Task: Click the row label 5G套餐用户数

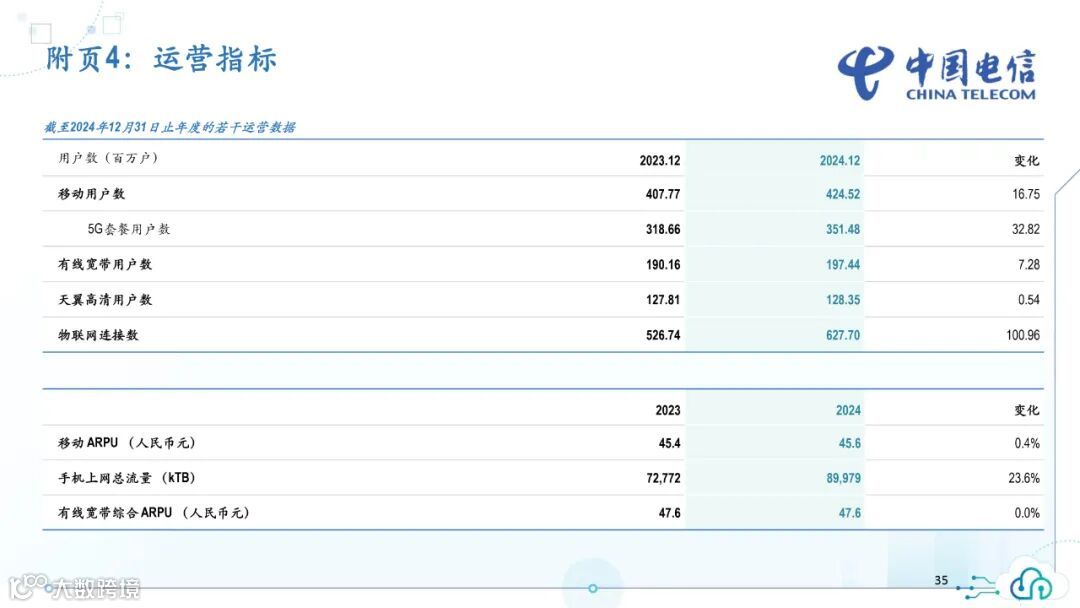Action: (x=129, y=229)
